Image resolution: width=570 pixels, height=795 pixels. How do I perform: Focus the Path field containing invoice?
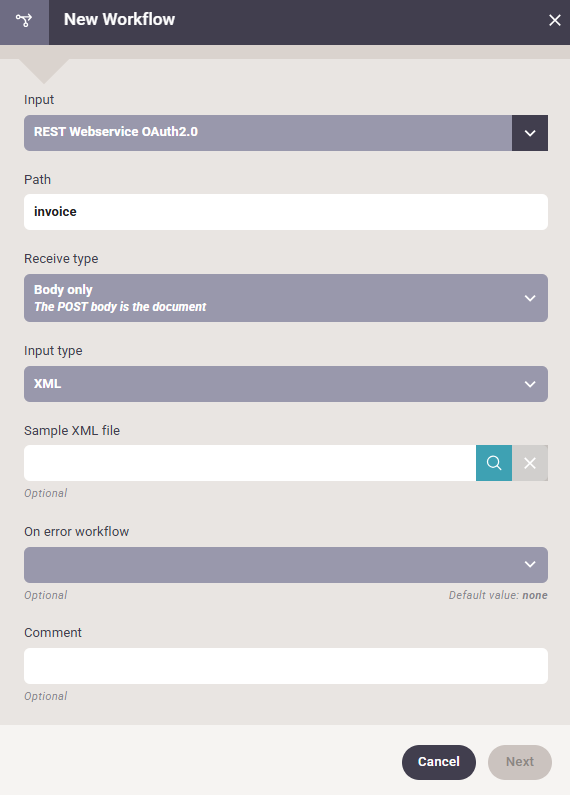coord(286,212)
